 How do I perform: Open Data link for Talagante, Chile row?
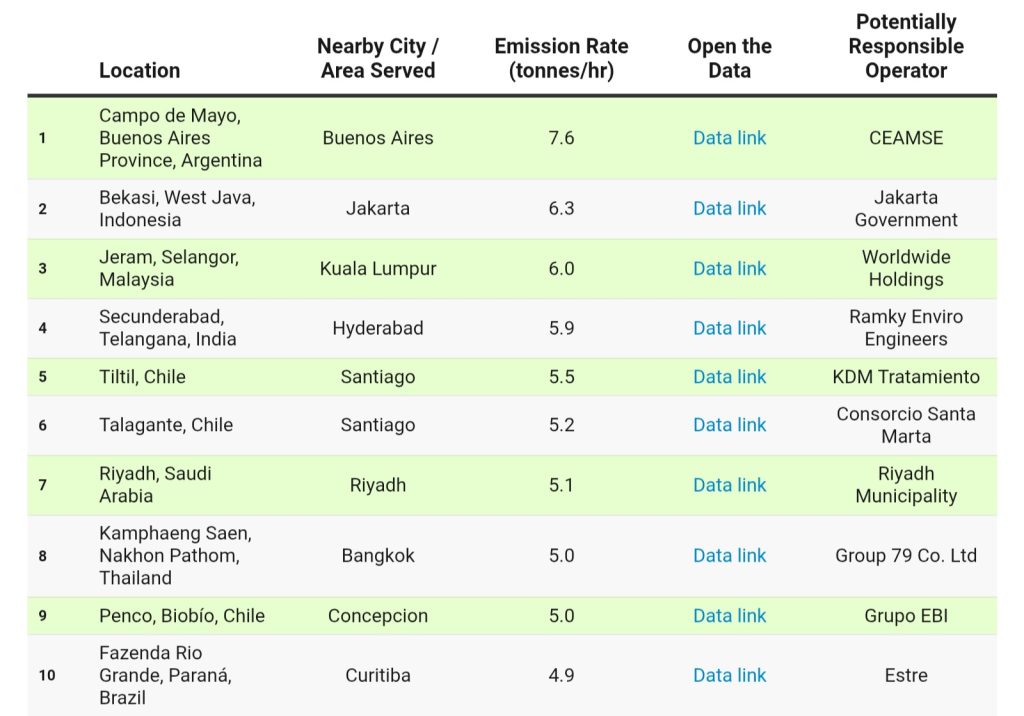pos(729,425)
